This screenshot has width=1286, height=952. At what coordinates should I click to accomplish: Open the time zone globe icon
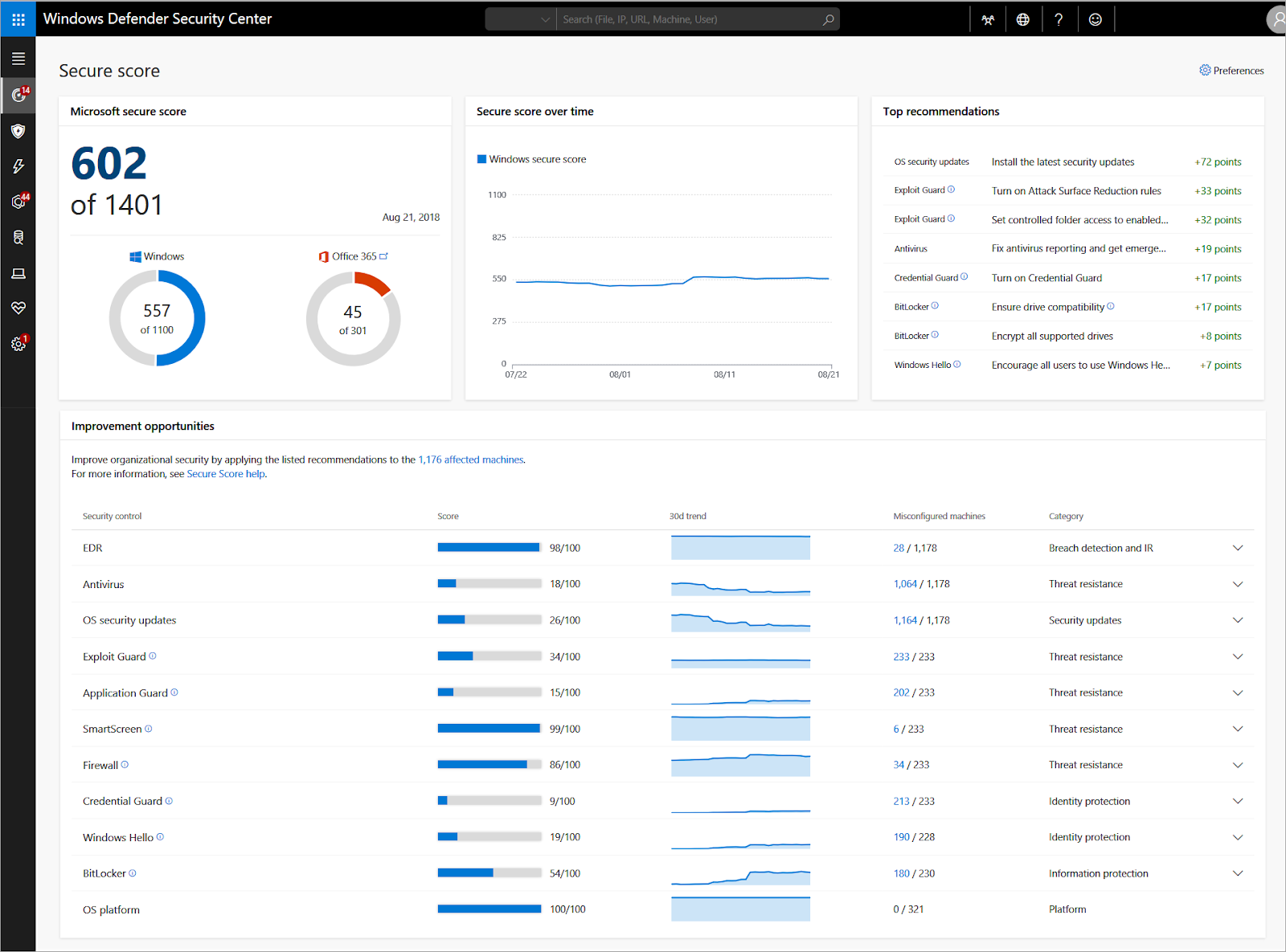point(1023,18)
